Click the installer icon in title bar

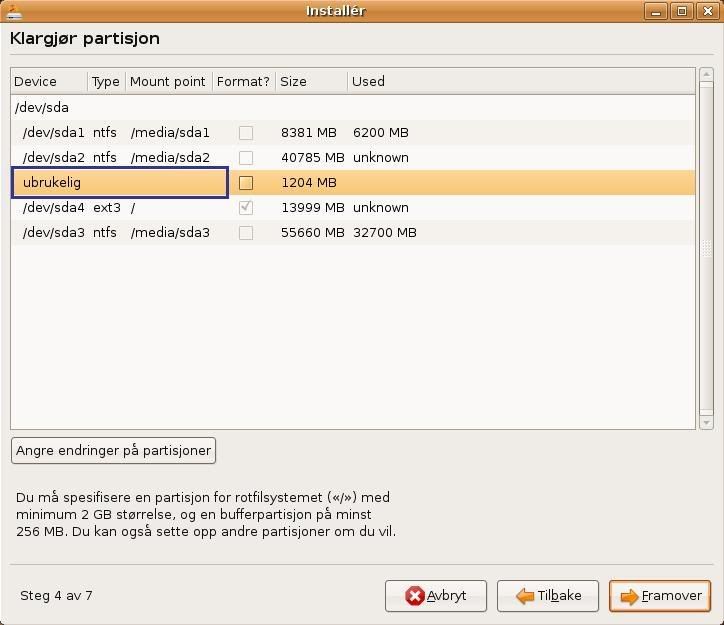[x=14, y=11]
